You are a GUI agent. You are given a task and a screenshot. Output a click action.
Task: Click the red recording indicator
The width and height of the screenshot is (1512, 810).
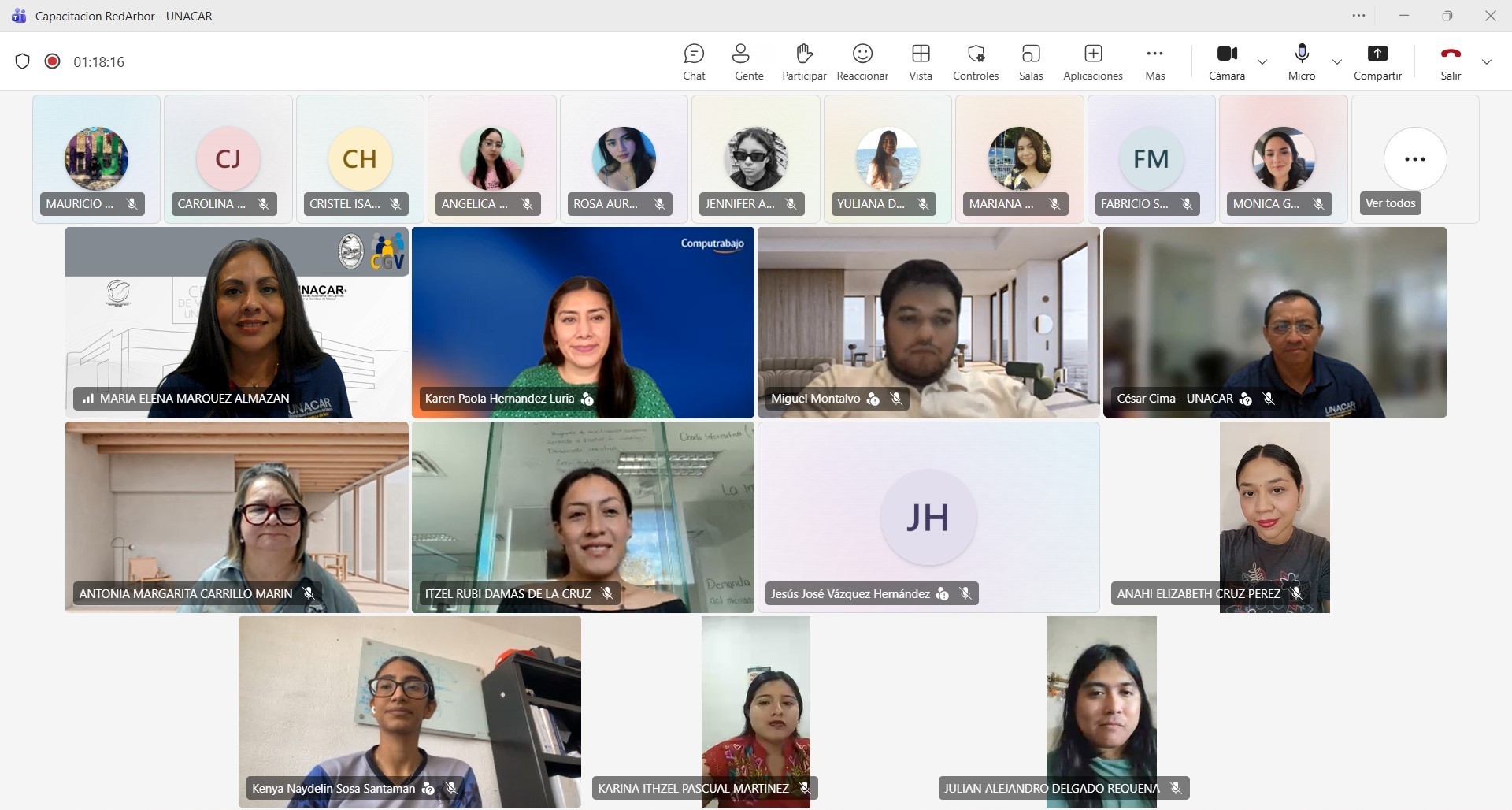pos(52,61)
